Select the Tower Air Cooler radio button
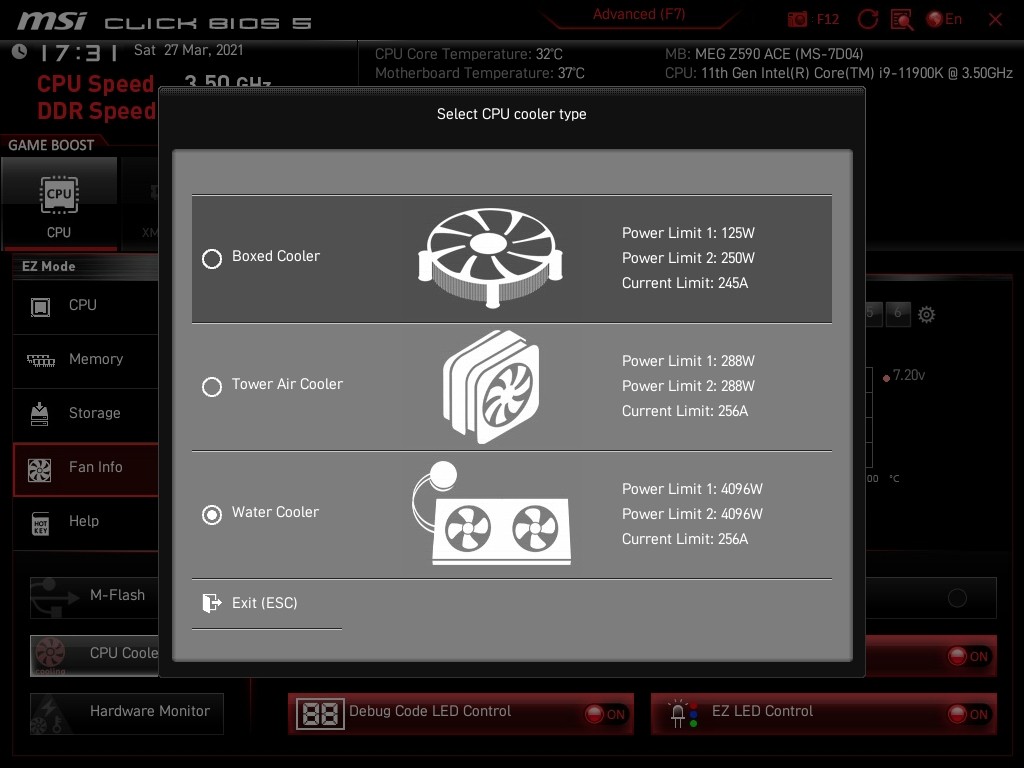1024x768 pixels. click(x=212, y=387)
